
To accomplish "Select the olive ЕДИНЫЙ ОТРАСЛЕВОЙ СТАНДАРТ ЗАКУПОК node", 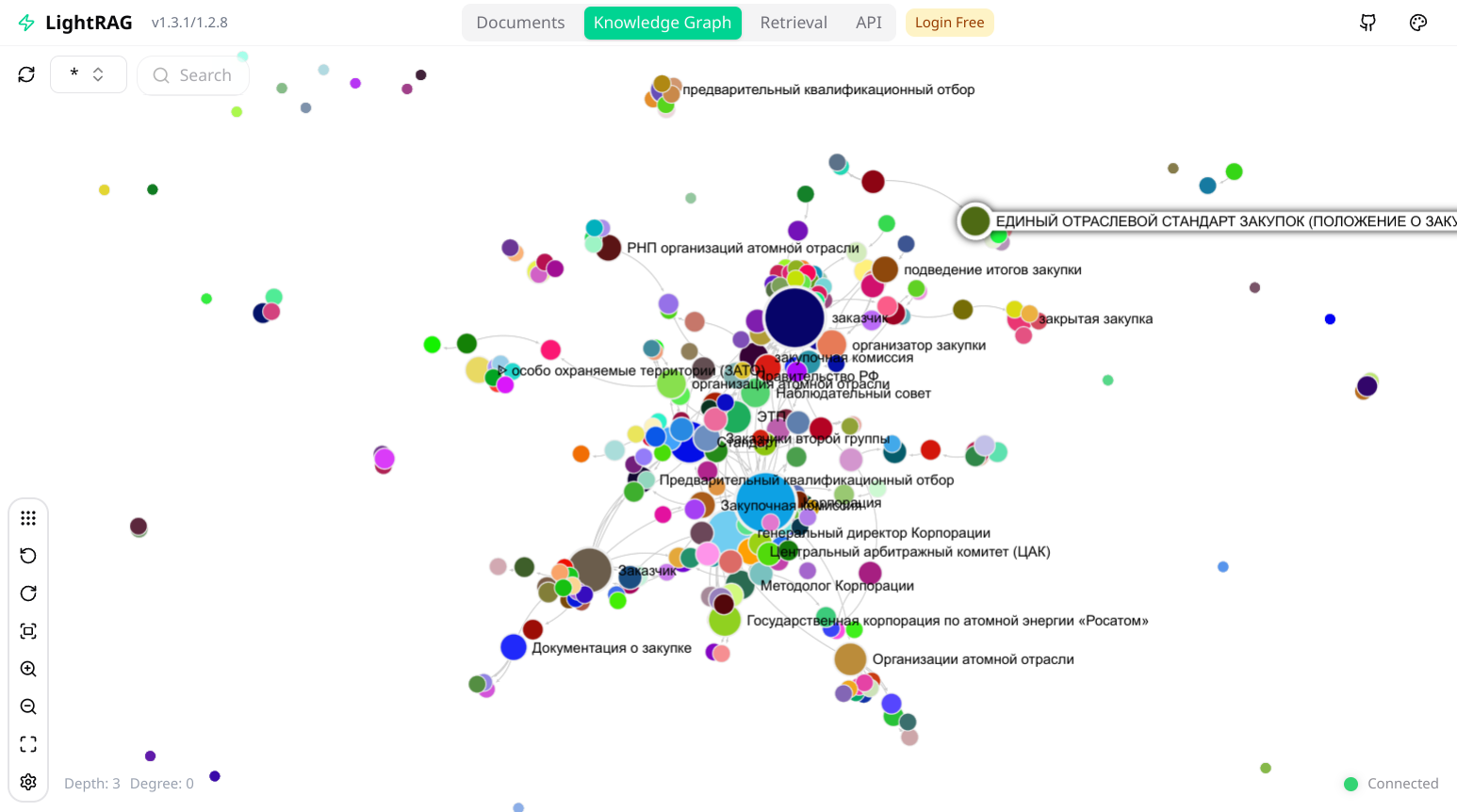I will 974,221.
